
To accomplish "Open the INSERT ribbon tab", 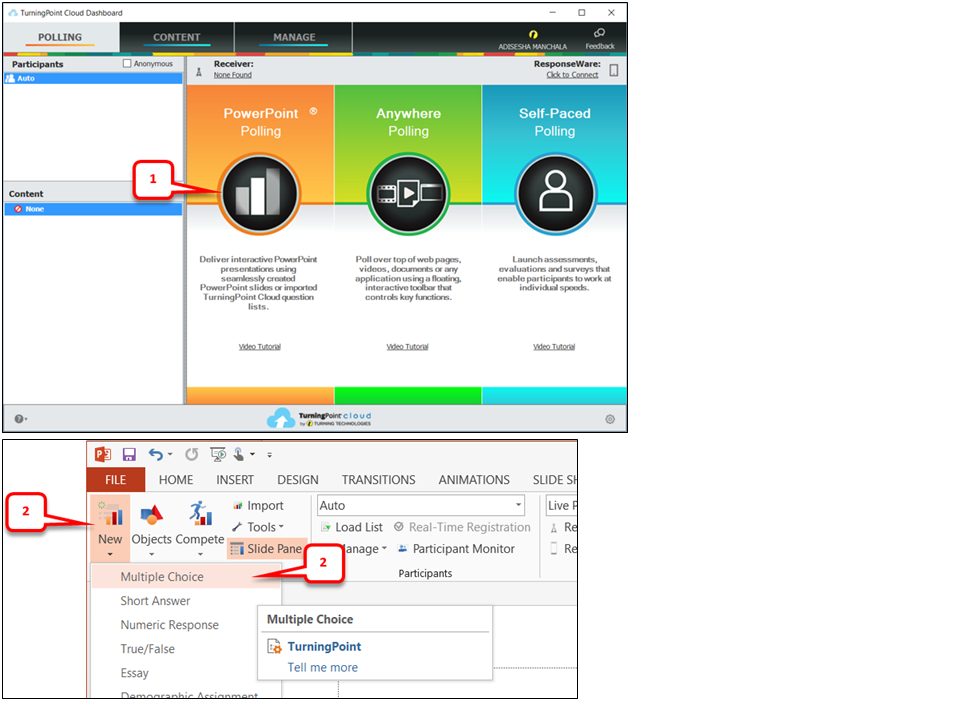I will [x=235, y=480].
